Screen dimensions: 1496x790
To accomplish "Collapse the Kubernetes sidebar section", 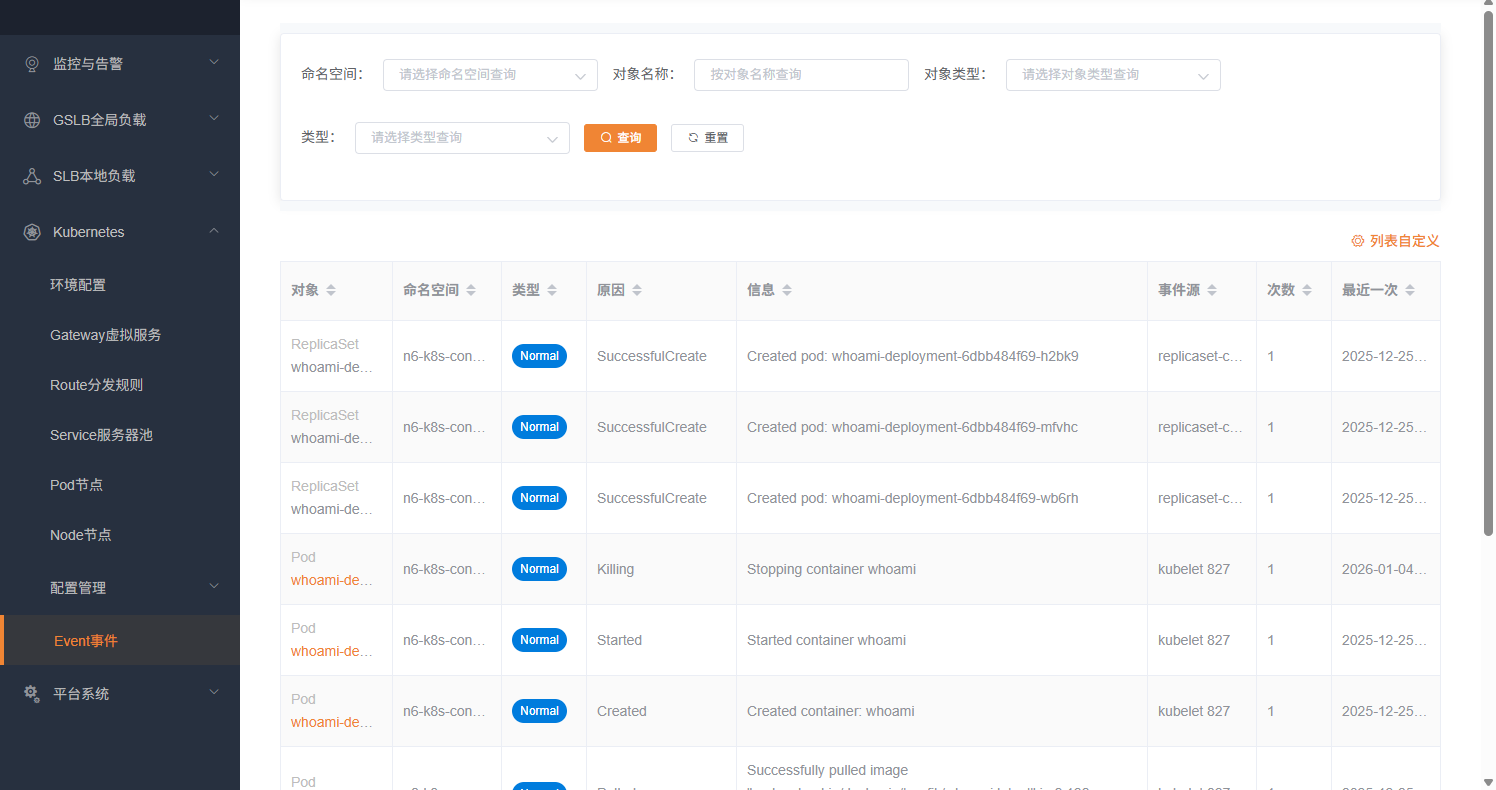I will 213,231.
